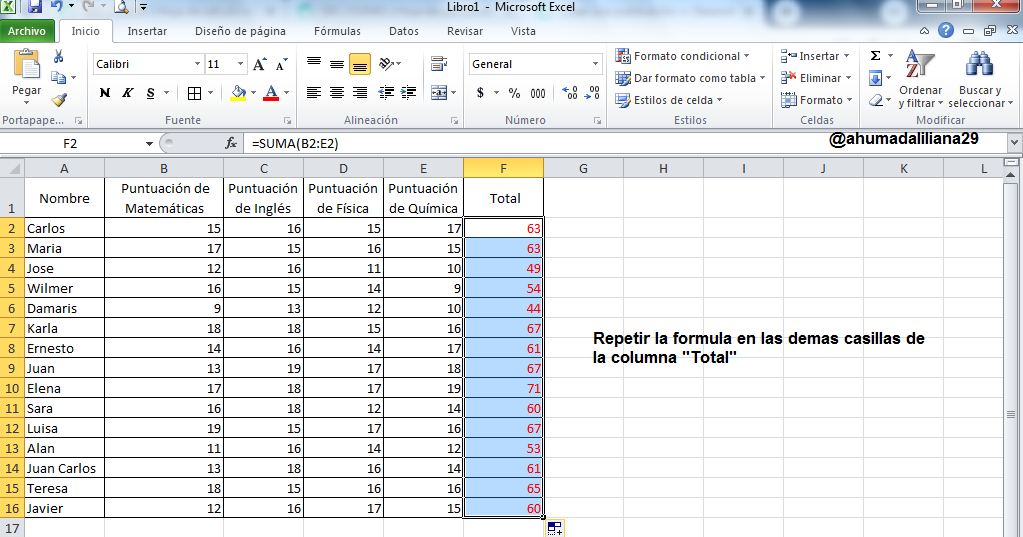1023x537 pixels.
Task: Switch to the Vista tab
Action: [523, 31]
